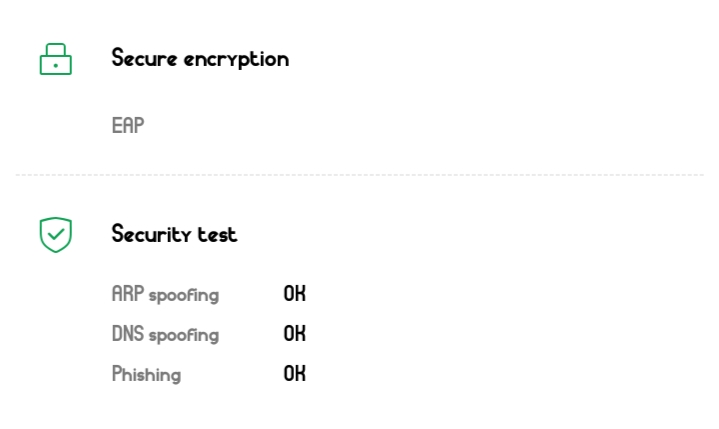Screen dimensions: 719x429
Task: Click the green shield checkmark icon
Action: click(56, 235)
